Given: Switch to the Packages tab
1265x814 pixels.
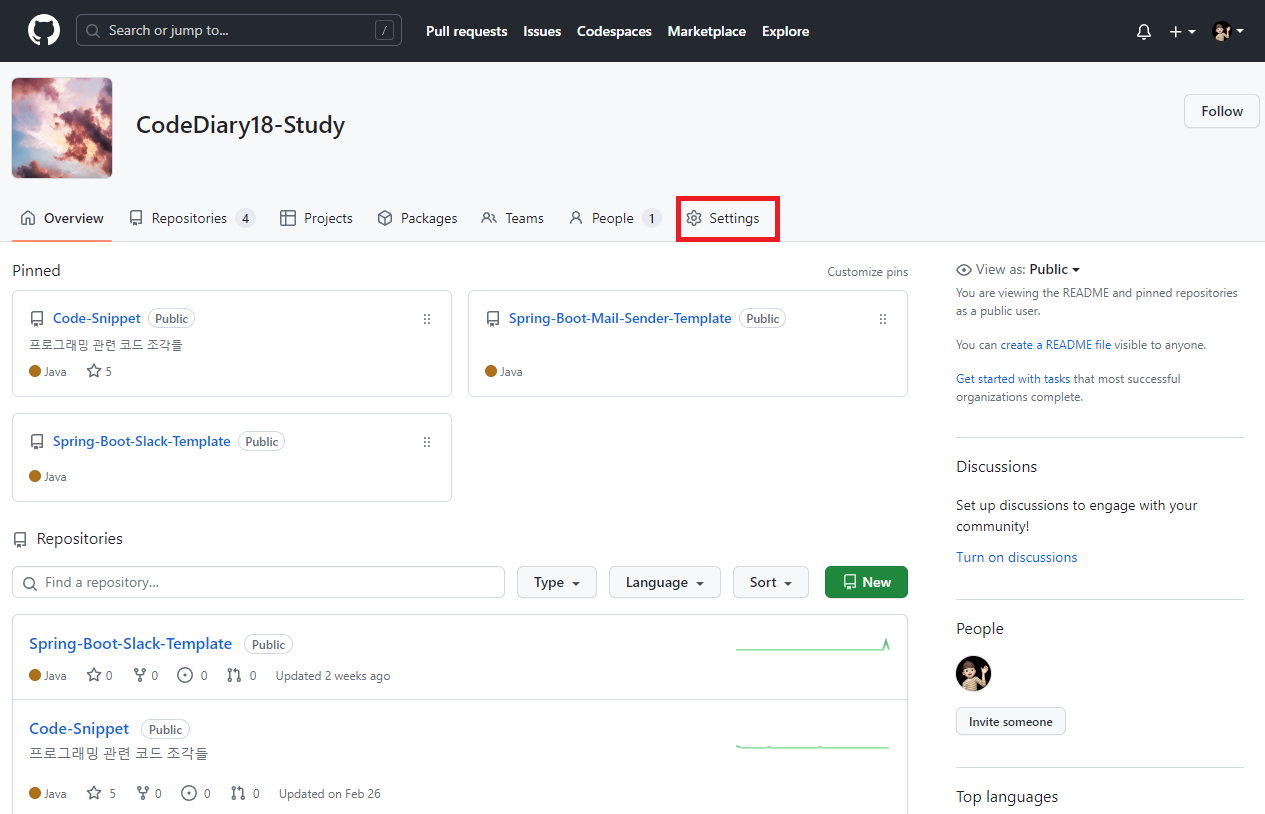Looking at the screenshot, I should tap(417, 218).
